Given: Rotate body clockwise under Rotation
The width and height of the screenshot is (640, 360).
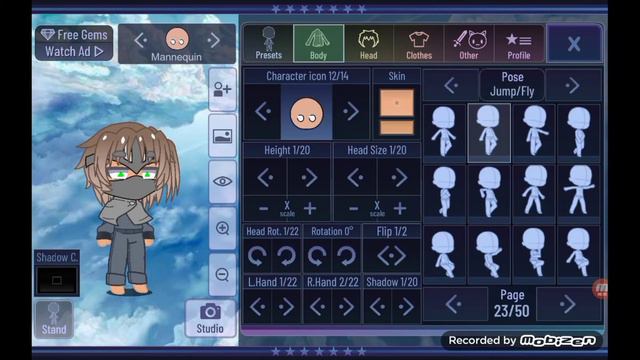Looking at the screenshot, I should [346, 256].
